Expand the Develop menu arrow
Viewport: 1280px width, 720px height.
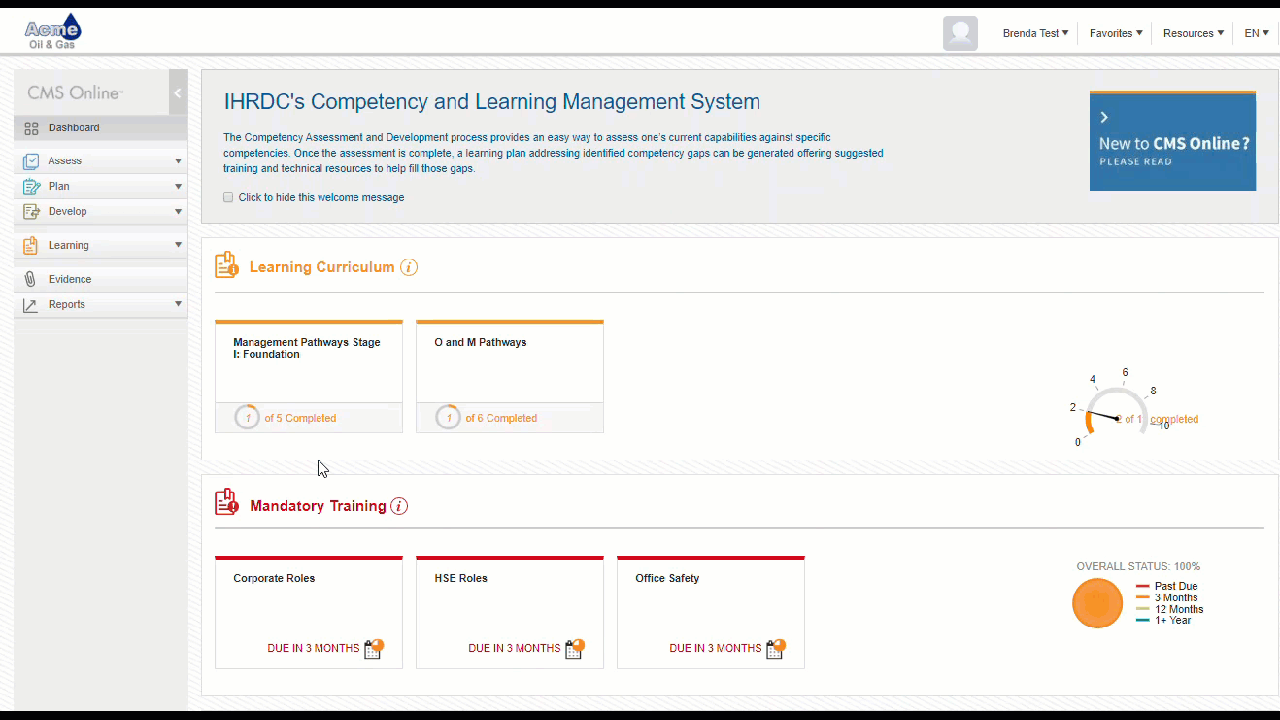tap(178, 211)
